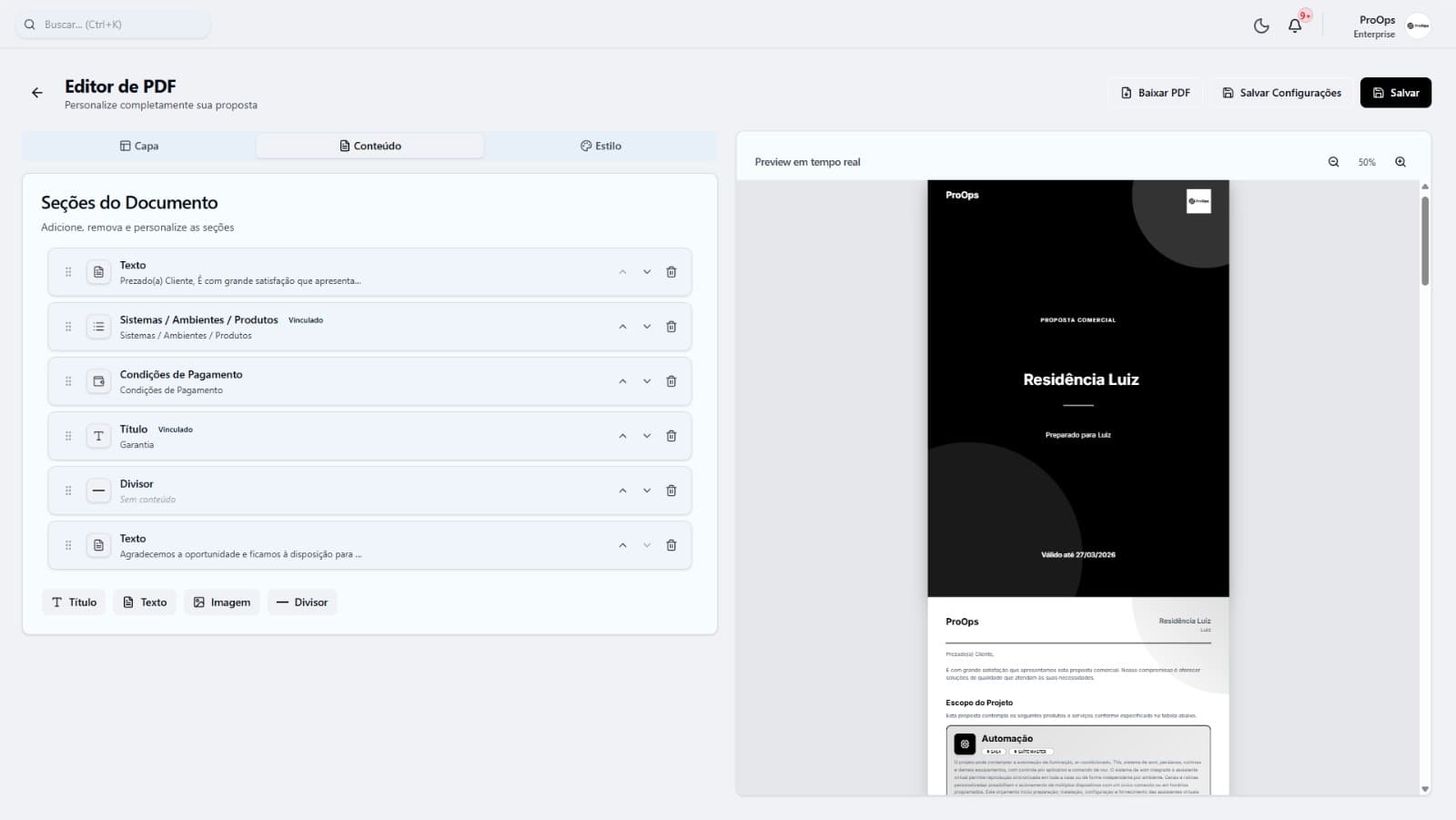Delete the first Texto section
The height and width of the screenshot is (820, 1456).
tap(672, 272)
